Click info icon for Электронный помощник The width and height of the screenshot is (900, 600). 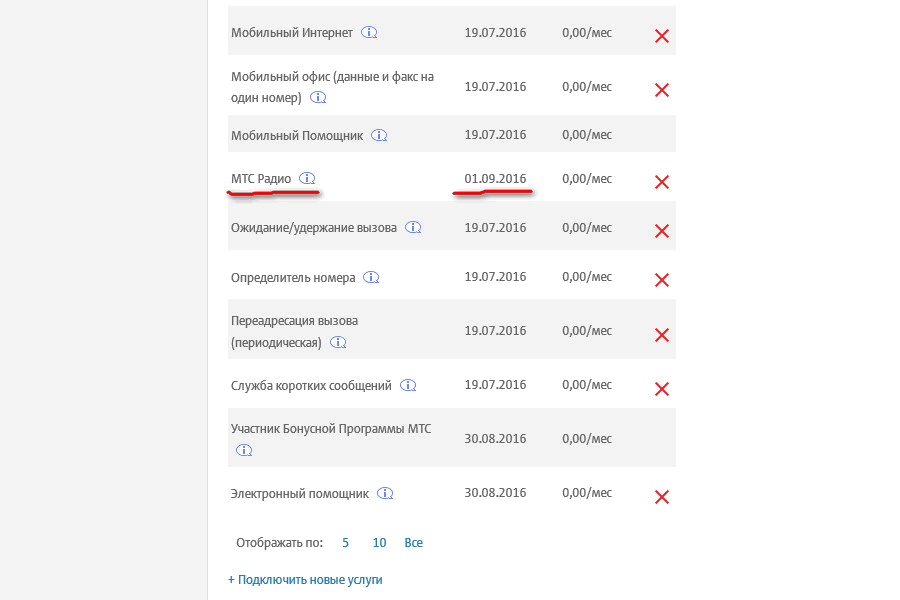386,494
